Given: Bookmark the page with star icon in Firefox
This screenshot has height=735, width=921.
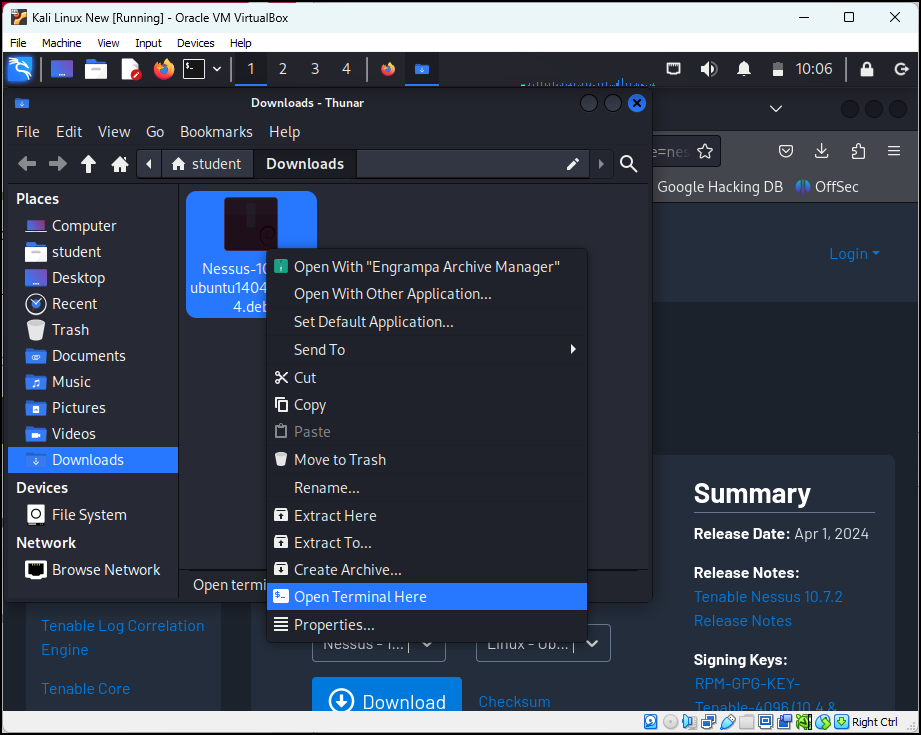Looking at the screenshot, I should (705, 152).
